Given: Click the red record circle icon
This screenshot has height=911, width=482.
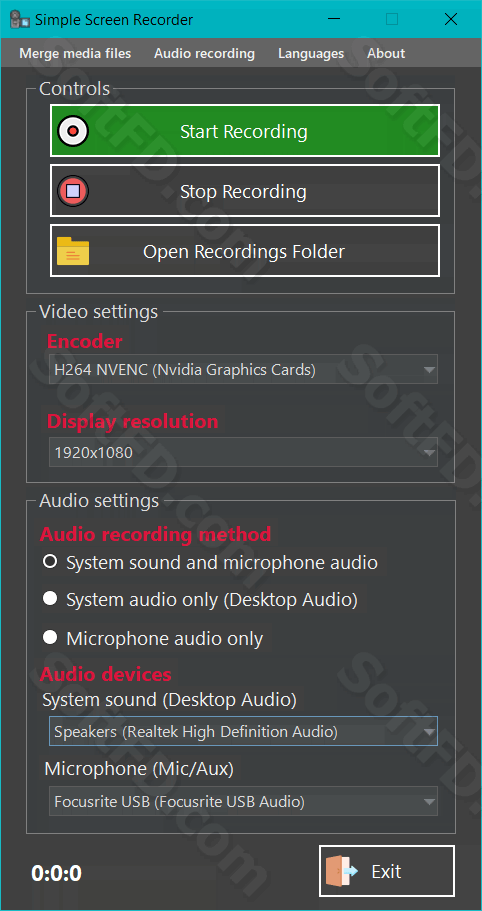Looking at the screenshot, I should pyautogui.click(x=73, y=131).
